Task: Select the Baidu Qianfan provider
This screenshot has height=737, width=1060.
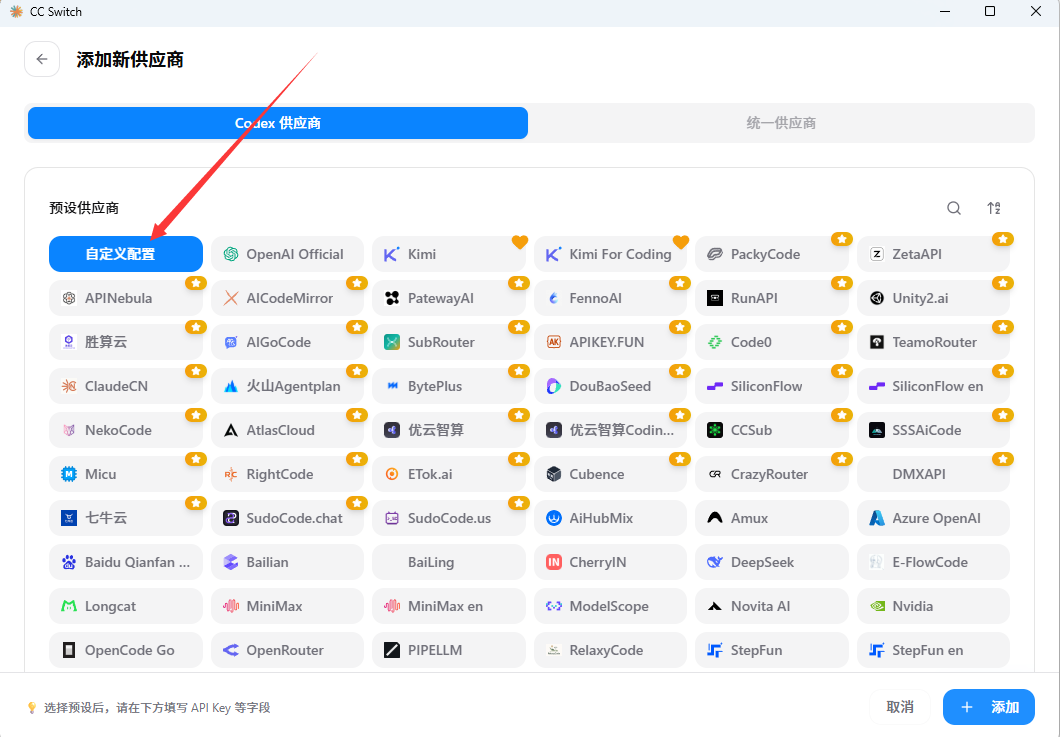Action: coord(126,562)
